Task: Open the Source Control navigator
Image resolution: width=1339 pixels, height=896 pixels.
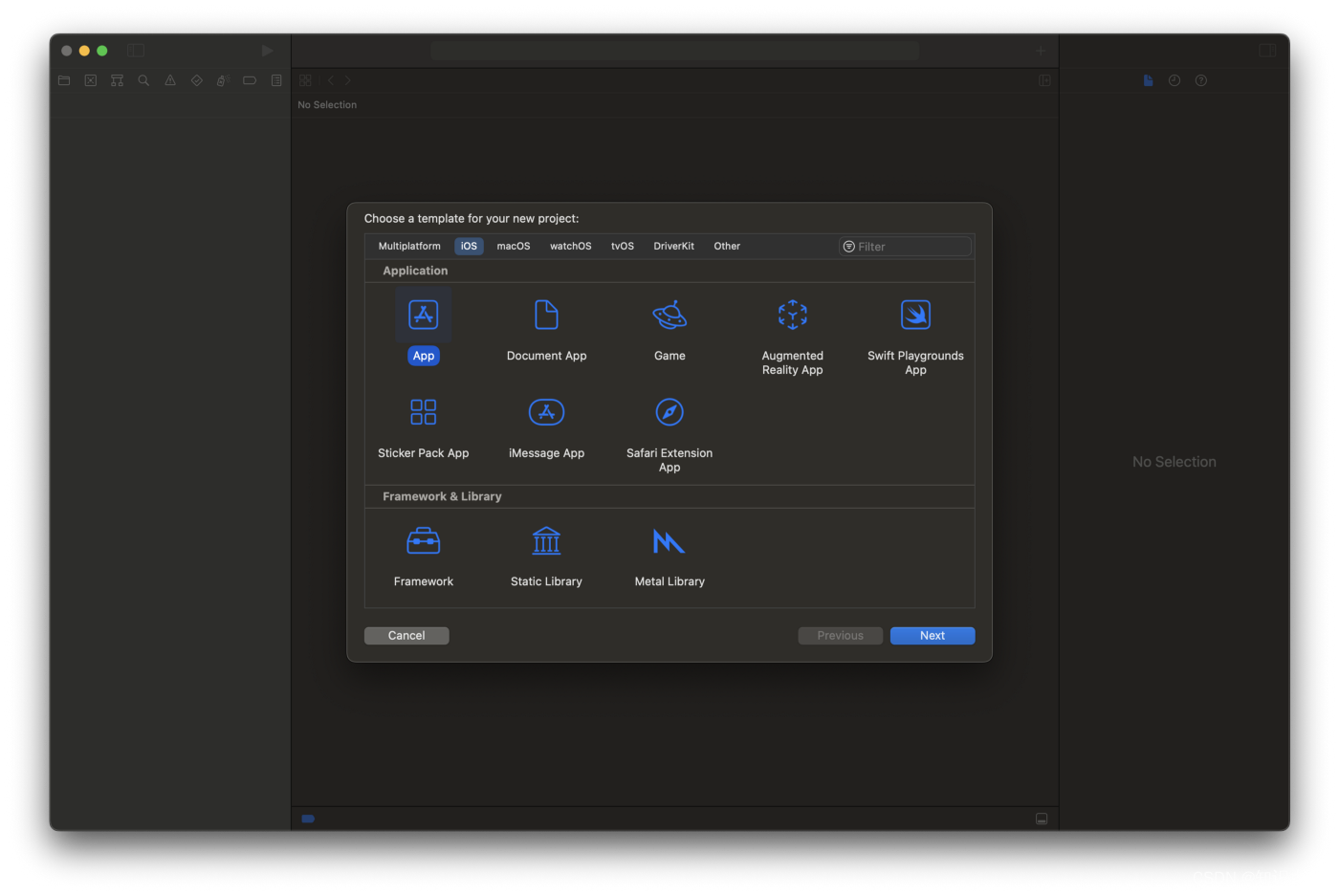Action: [x=91, y=80]
